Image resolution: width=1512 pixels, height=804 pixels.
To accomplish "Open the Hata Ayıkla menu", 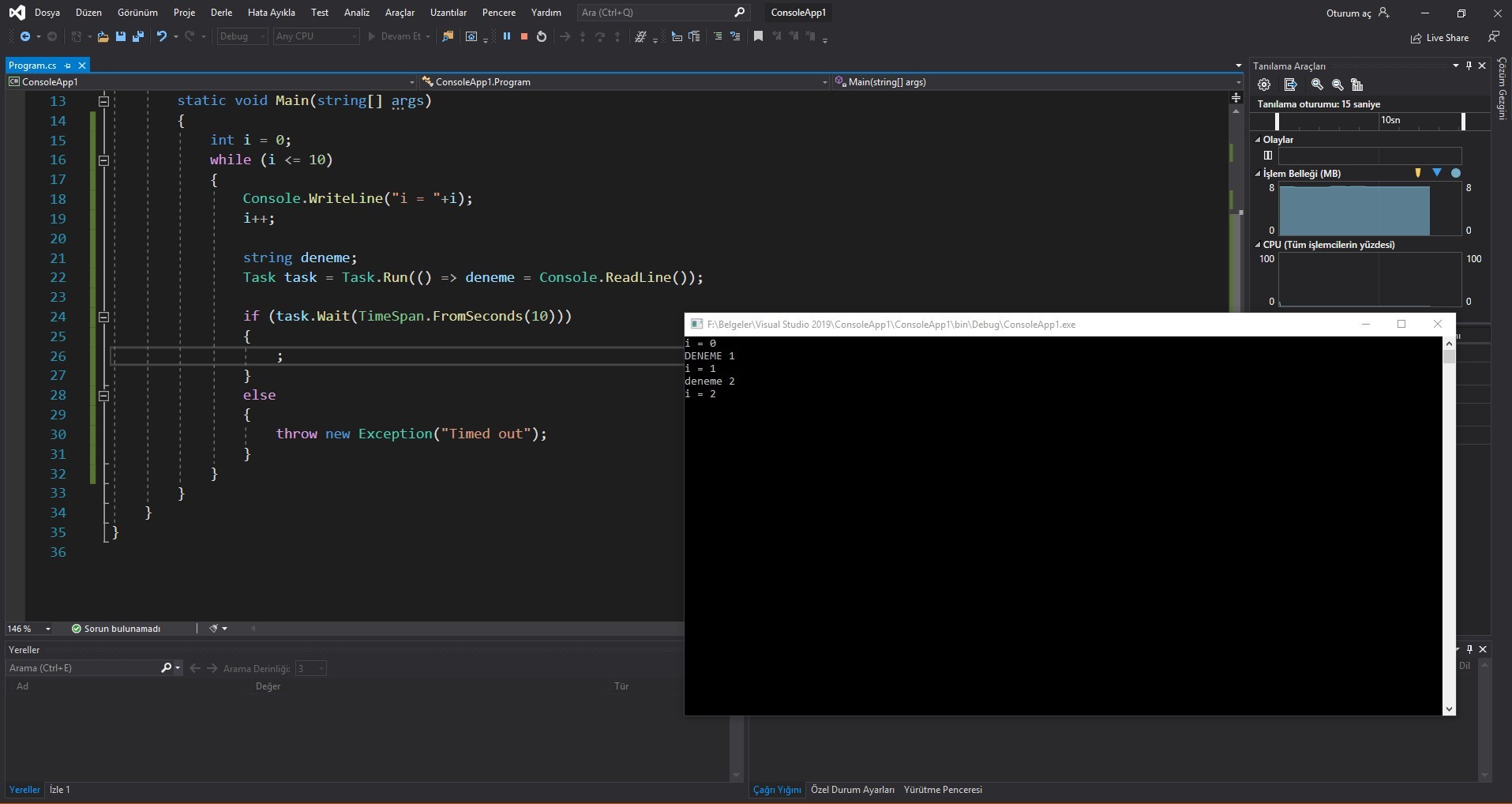I will point(271,13).
